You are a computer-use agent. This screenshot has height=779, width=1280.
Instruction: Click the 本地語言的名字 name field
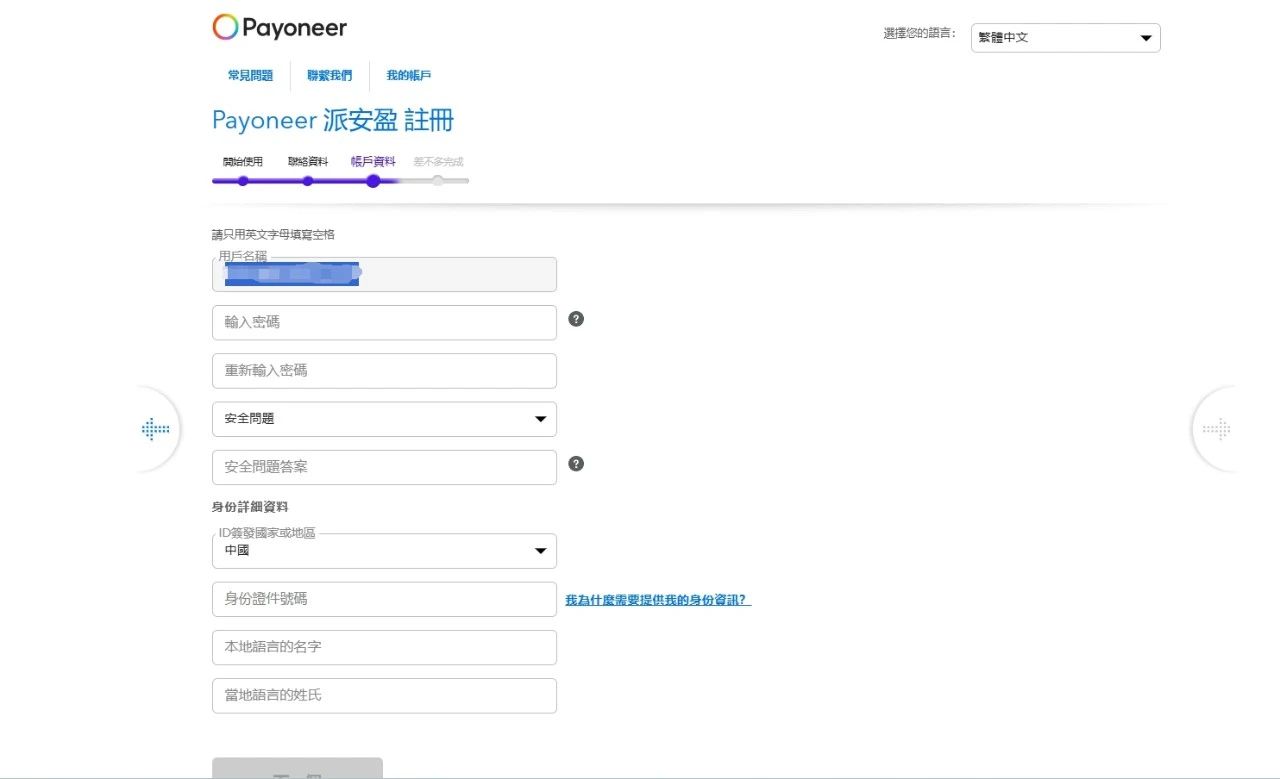point(384,647)
